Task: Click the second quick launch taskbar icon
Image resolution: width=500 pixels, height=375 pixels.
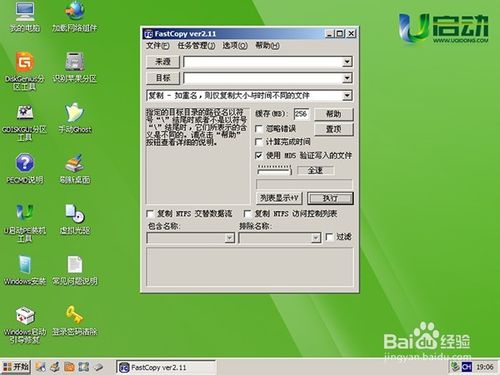Action: tap(55, 367)
